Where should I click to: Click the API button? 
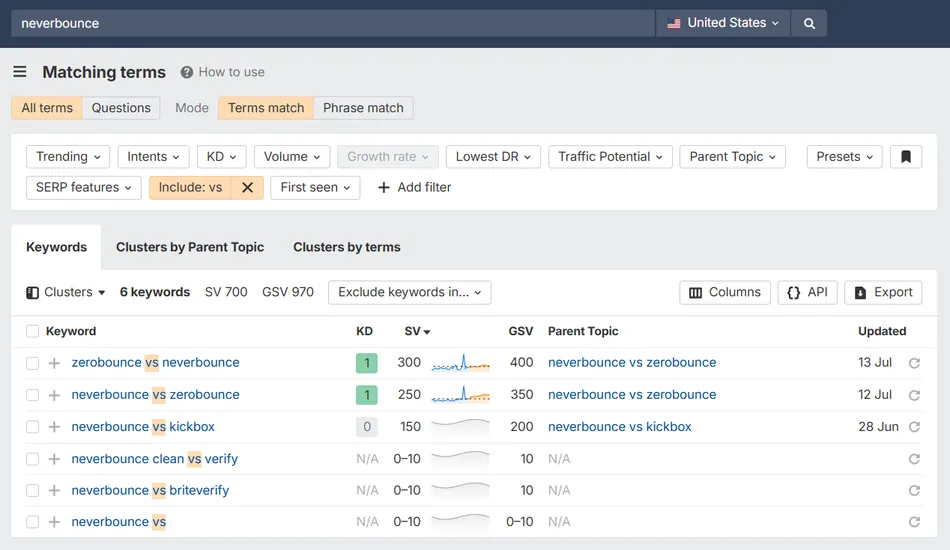click(x=808, y=293)
